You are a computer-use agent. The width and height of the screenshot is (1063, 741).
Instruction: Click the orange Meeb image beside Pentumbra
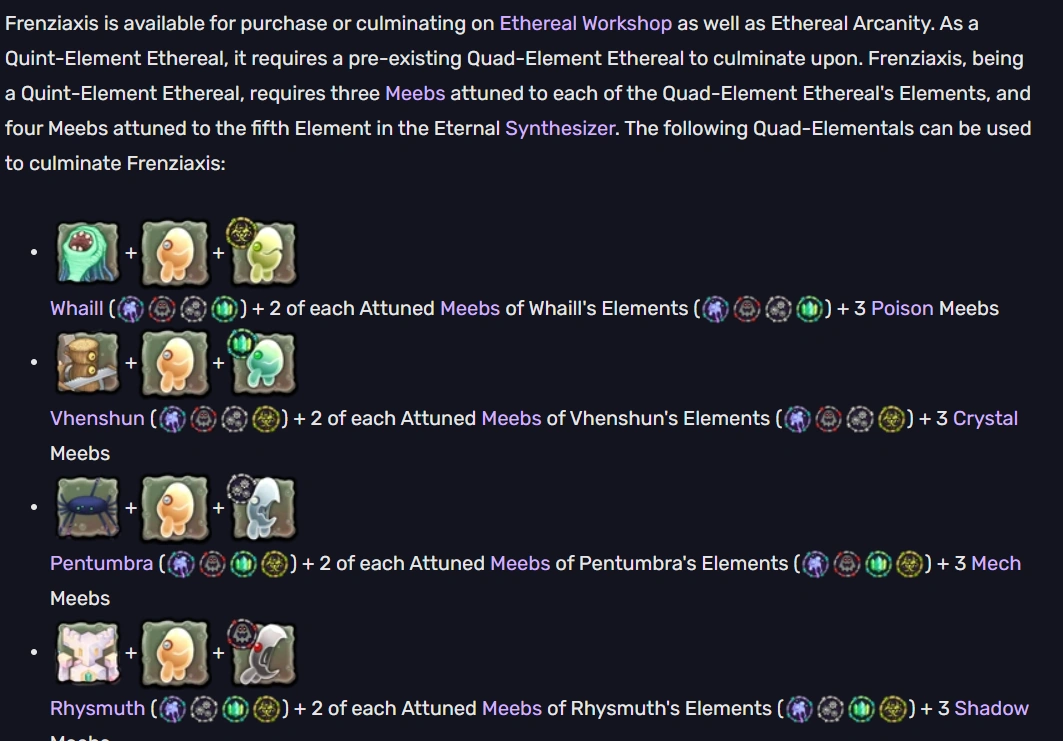[175, 508]
